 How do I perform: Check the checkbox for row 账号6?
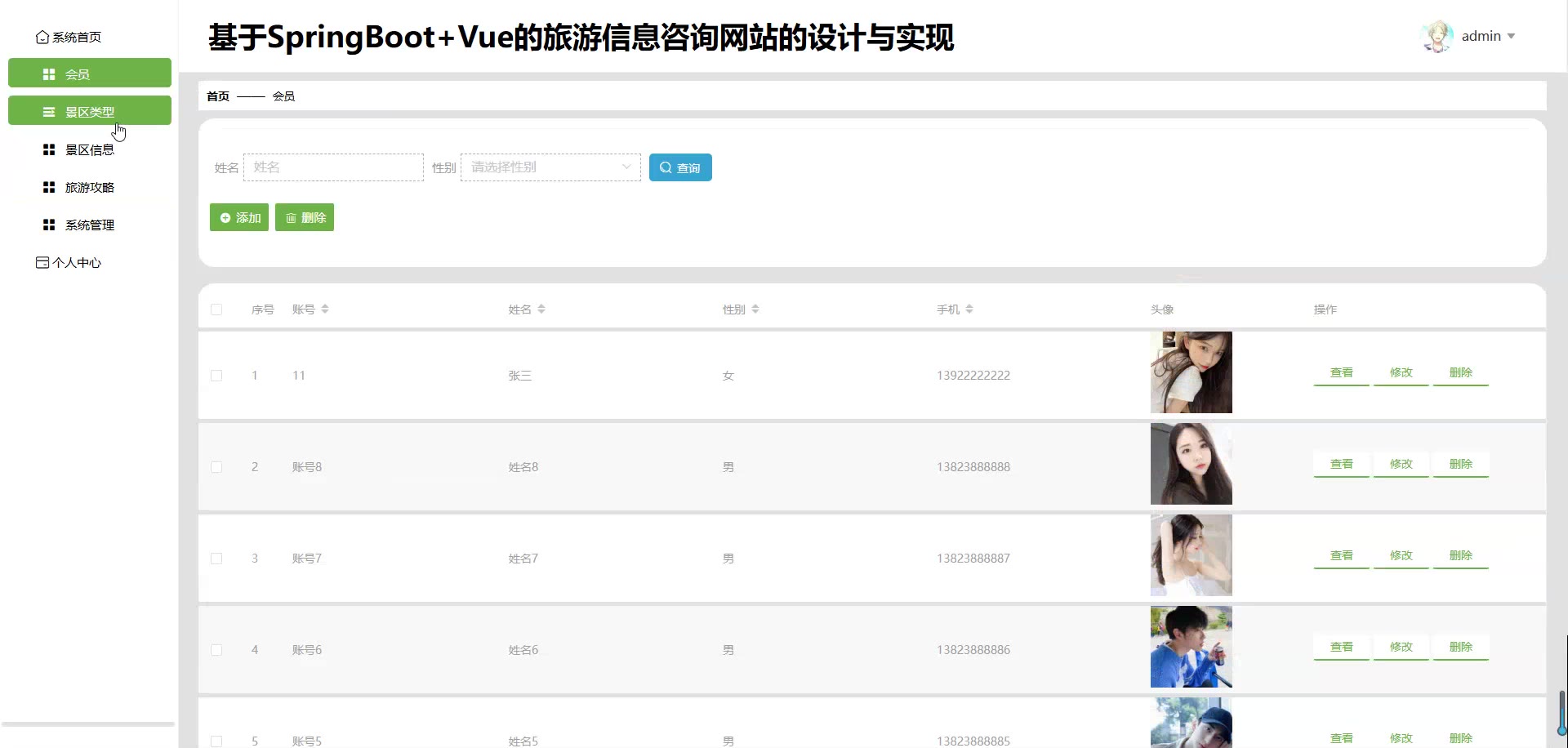click(216, 650)
